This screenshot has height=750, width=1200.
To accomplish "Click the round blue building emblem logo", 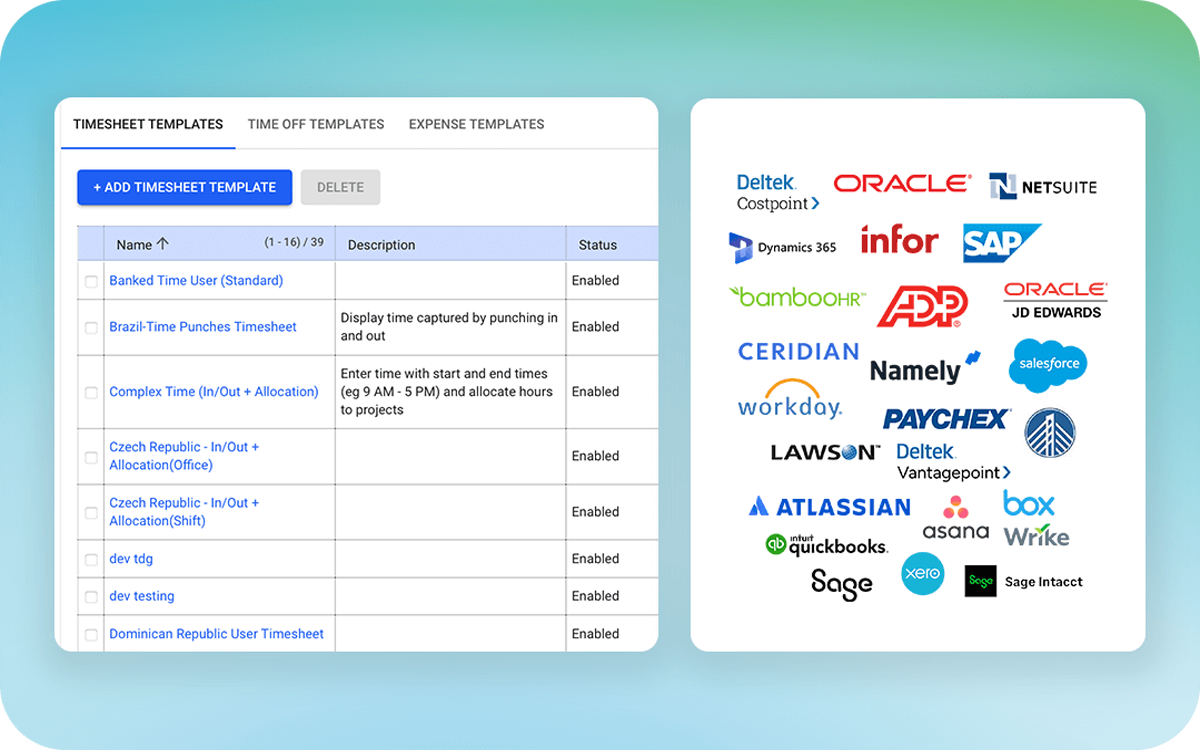I will point(1050,433).
